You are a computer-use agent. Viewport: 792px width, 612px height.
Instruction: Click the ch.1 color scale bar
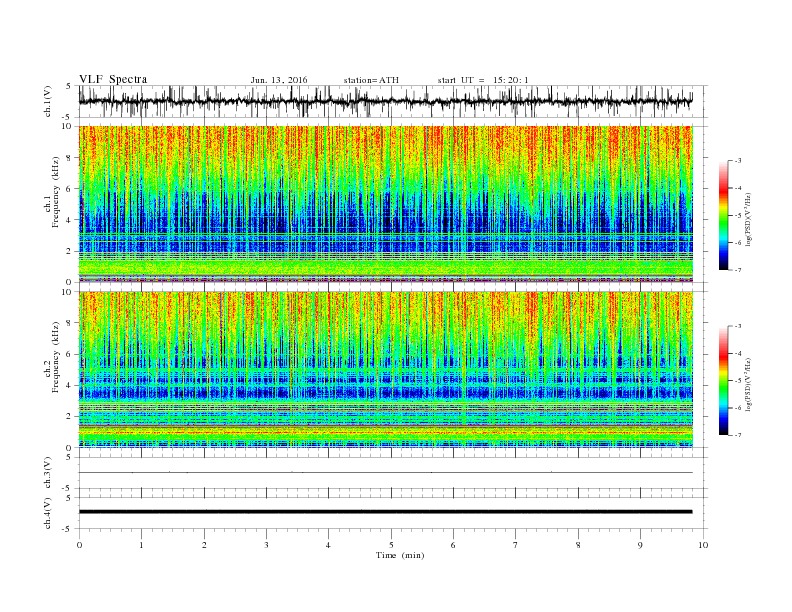coord(723,215)
